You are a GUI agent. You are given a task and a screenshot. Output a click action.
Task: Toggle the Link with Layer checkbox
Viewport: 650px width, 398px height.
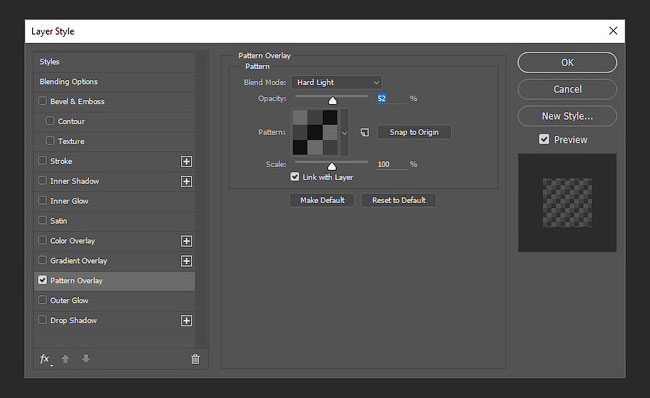pos(295,177)
